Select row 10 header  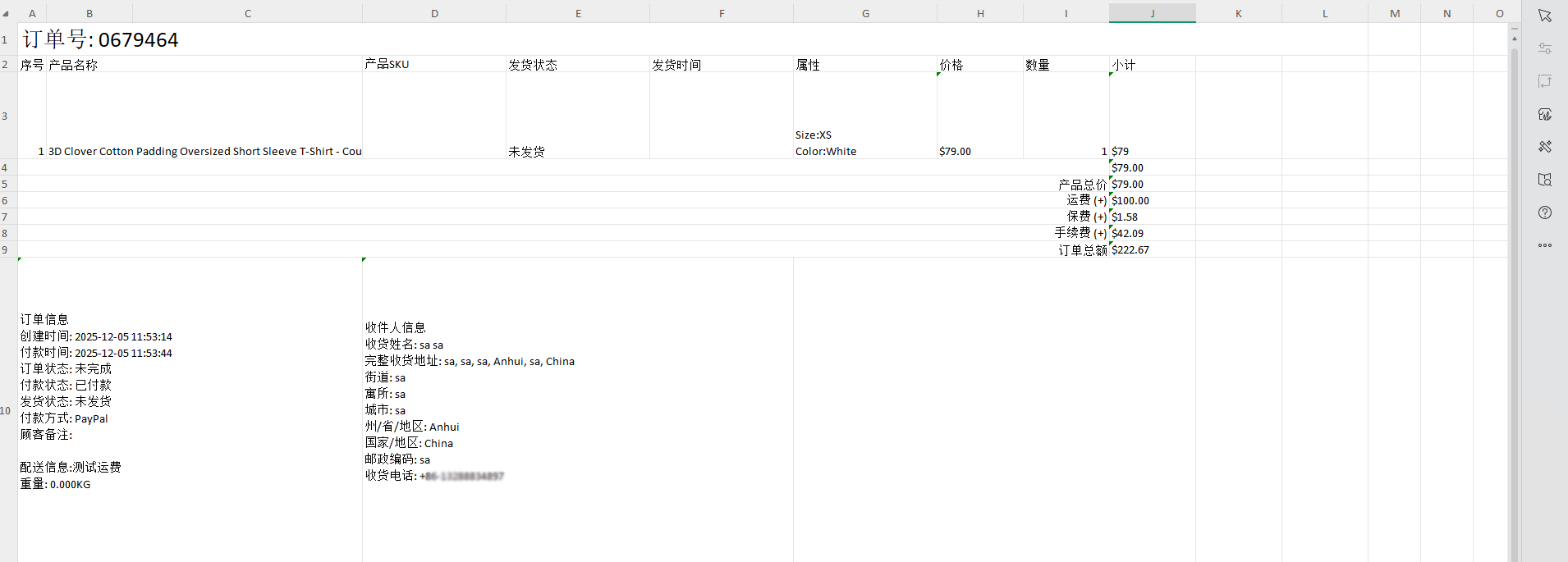(x=5, y=410)
